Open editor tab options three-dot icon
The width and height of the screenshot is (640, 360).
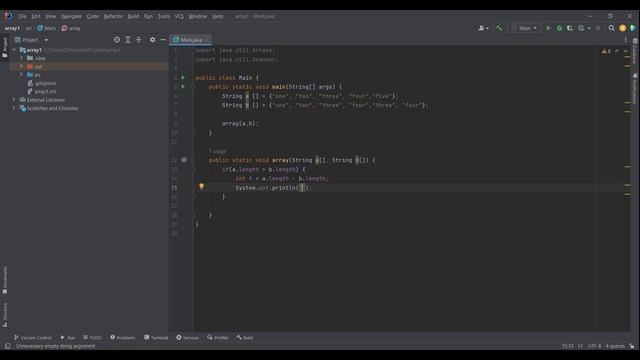[625, 40]
